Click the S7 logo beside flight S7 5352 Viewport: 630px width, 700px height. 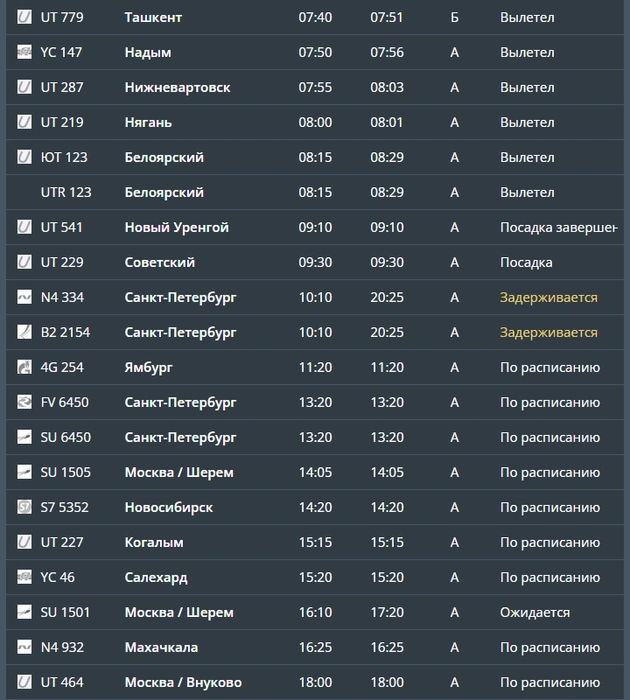pos(24,507)
